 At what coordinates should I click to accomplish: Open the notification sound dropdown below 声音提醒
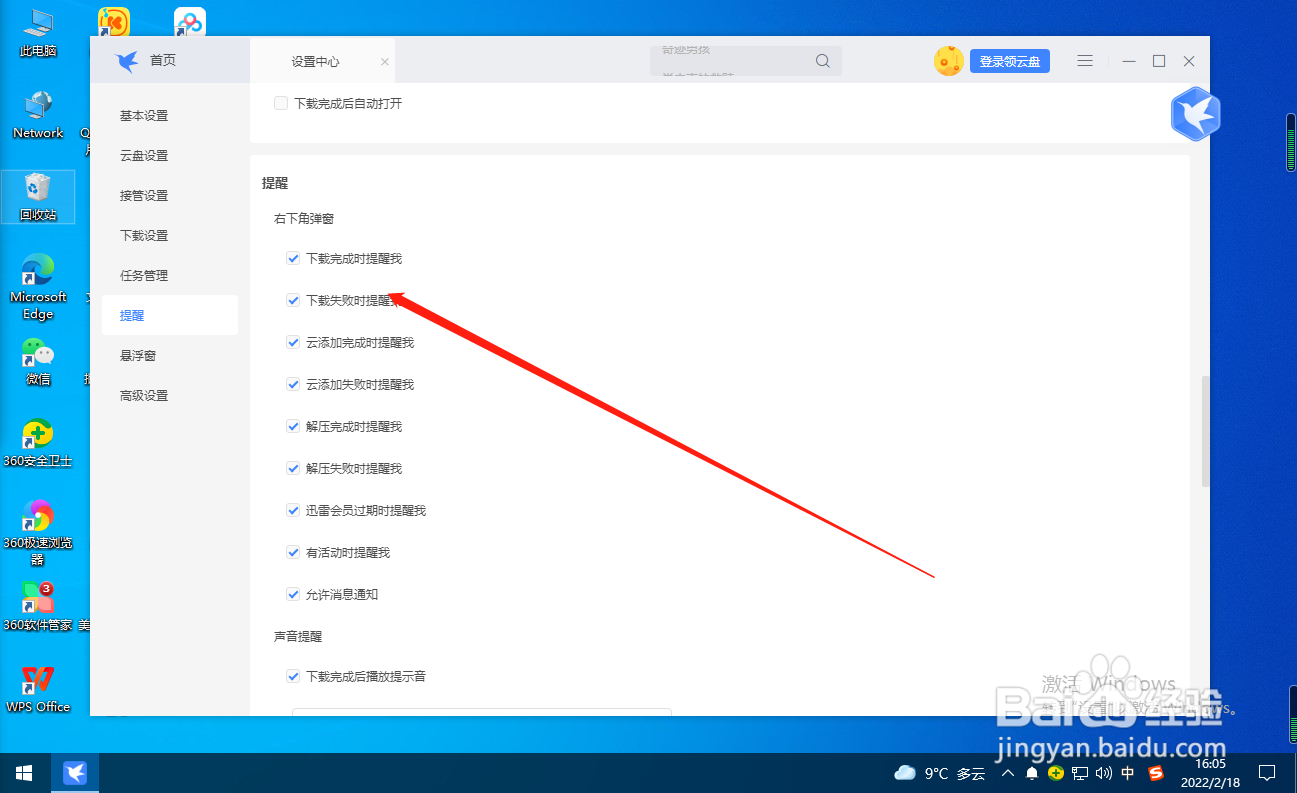[x=480, y=713]
